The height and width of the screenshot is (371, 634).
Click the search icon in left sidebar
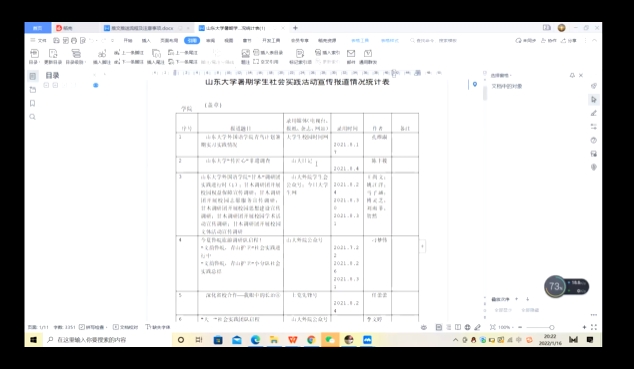coord(33,117)
